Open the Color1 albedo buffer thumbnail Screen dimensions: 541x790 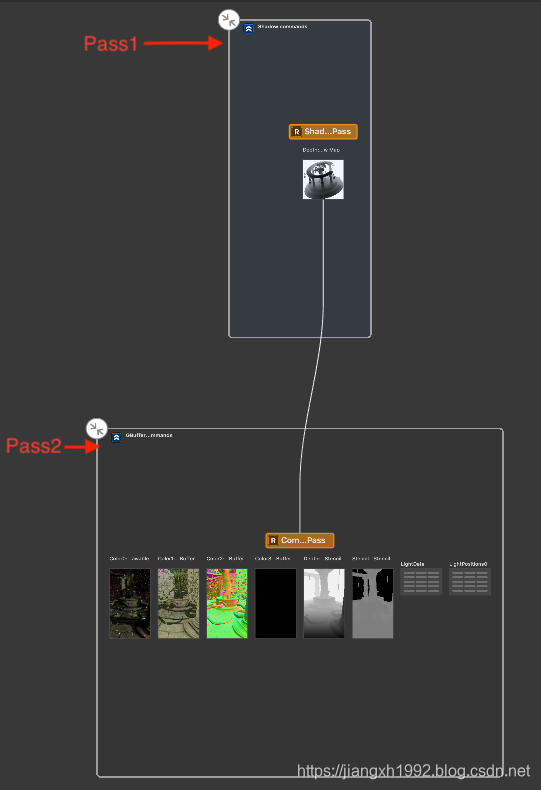pyautogui.click(x=178, y=603)
